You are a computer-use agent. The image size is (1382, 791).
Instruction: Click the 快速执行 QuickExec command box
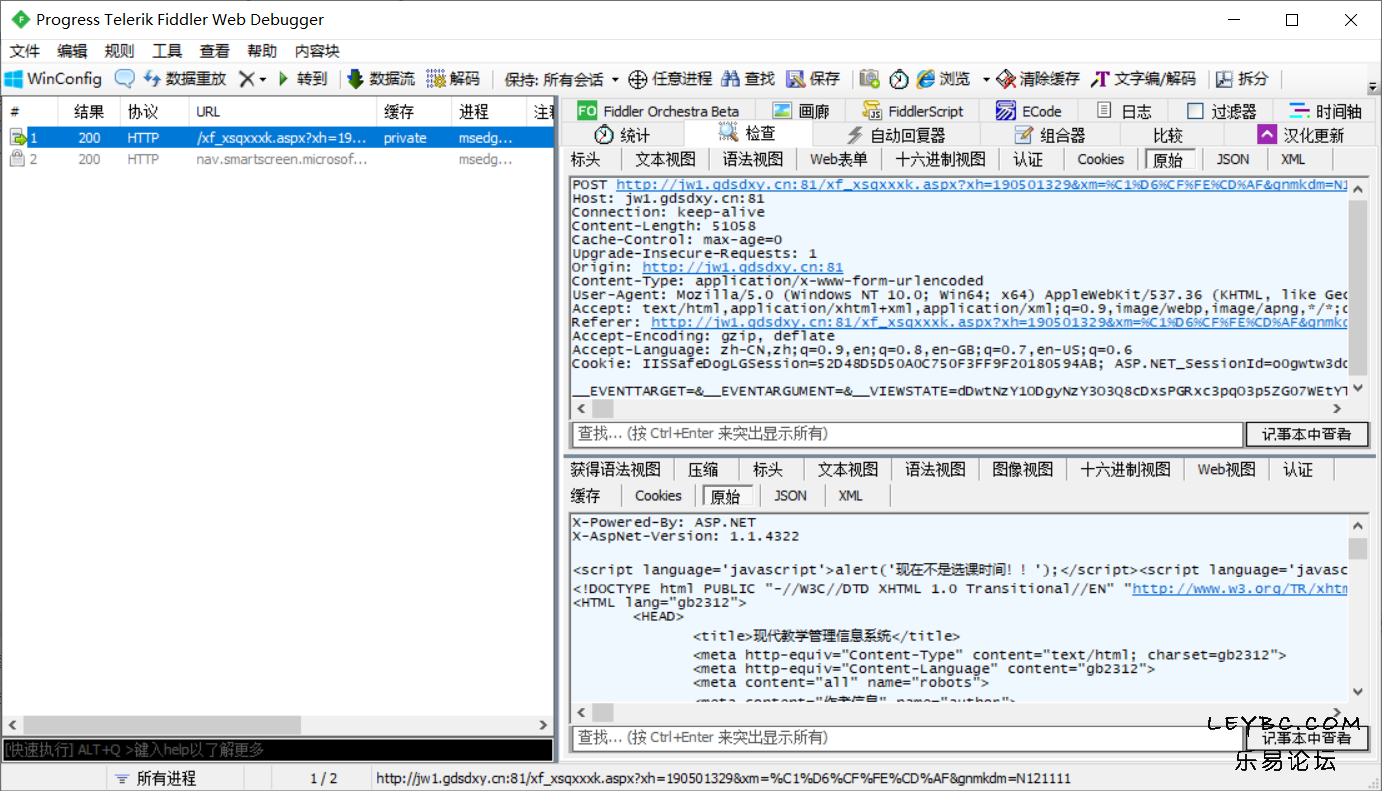(x=277, y=749)
